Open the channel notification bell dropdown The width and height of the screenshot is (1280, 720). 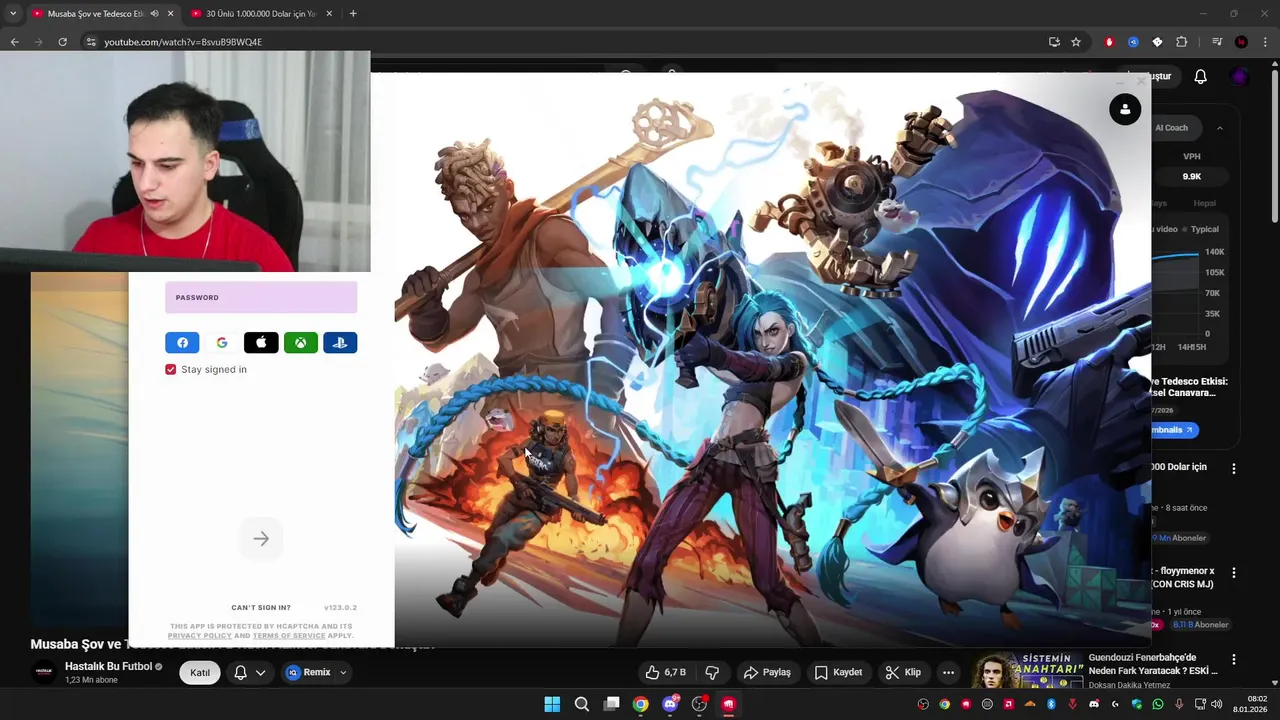pos(250,672)
